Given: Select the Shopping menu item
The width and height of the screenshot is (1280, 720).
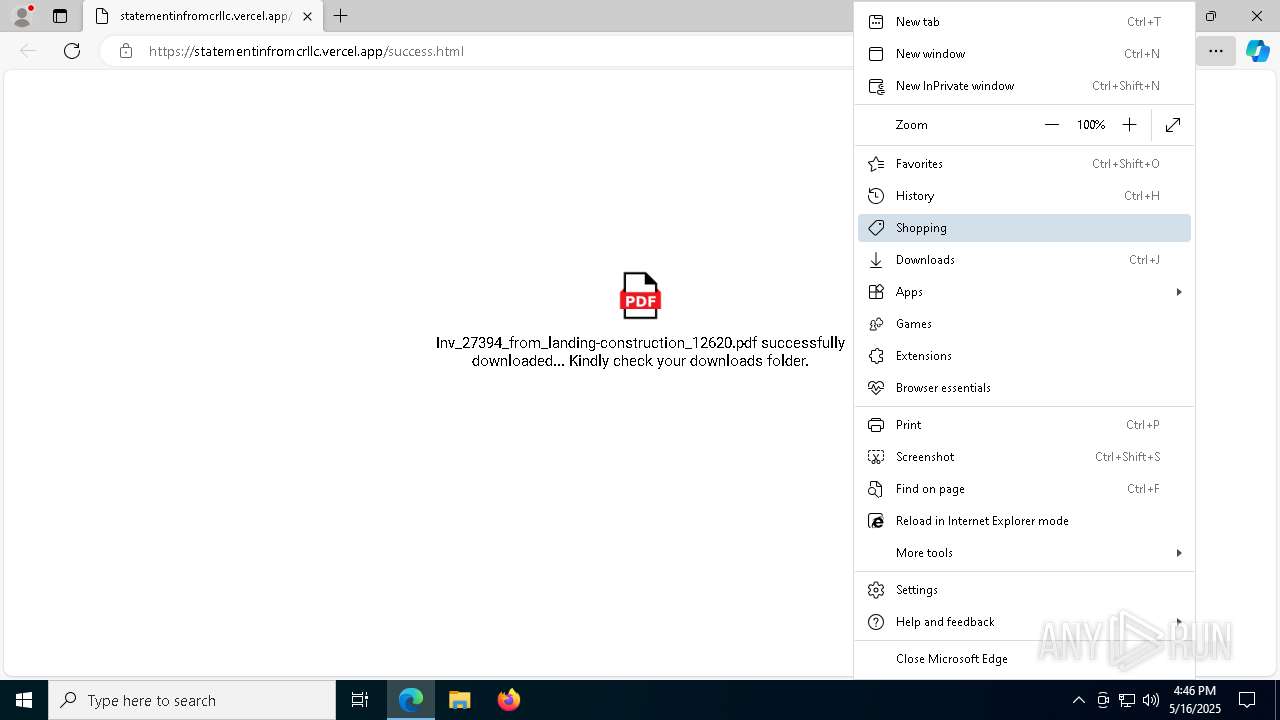Looking at the screenshot, I should tap(1024, 228).
